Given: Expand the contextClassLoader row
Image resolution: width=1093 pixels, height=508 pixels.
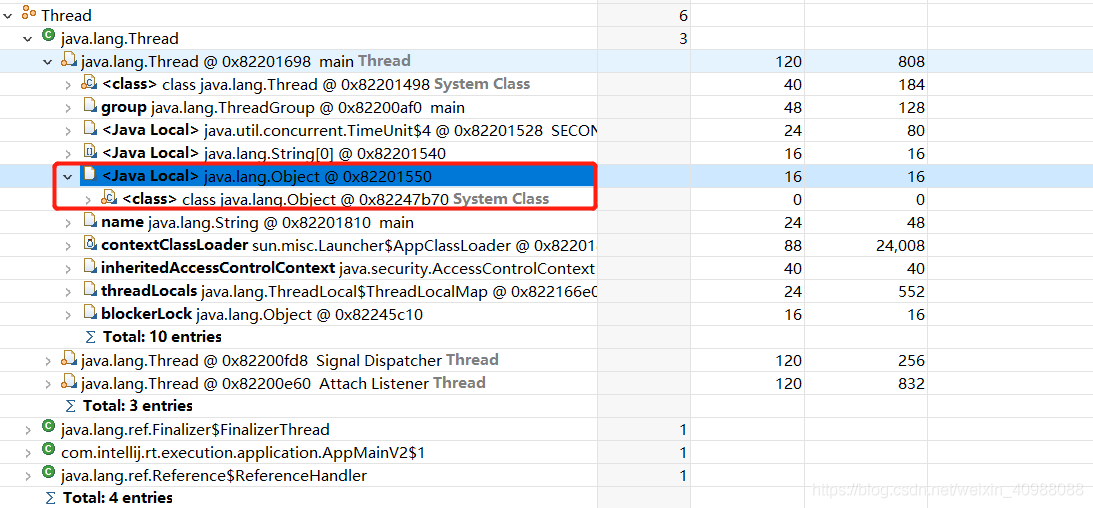Looking at the screenshot, I should (x=68, y=246).
